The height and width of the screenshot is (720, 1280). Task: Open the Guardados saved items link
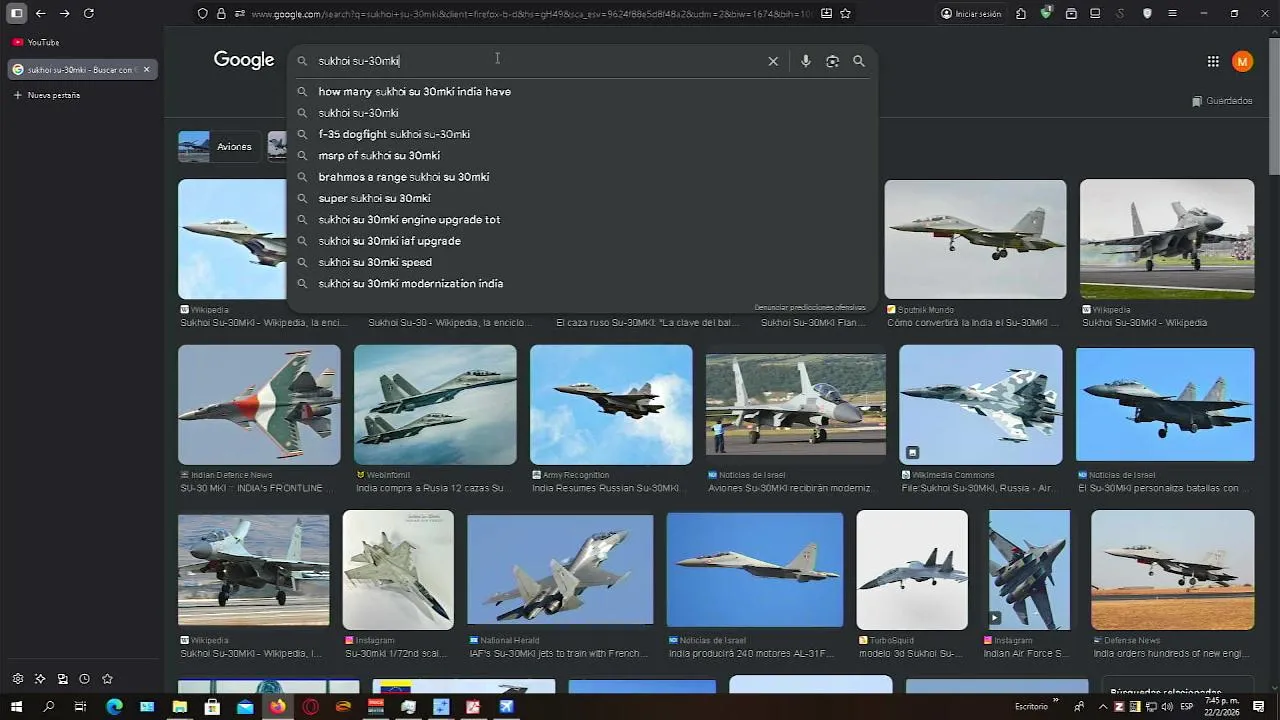(1222, 101)
